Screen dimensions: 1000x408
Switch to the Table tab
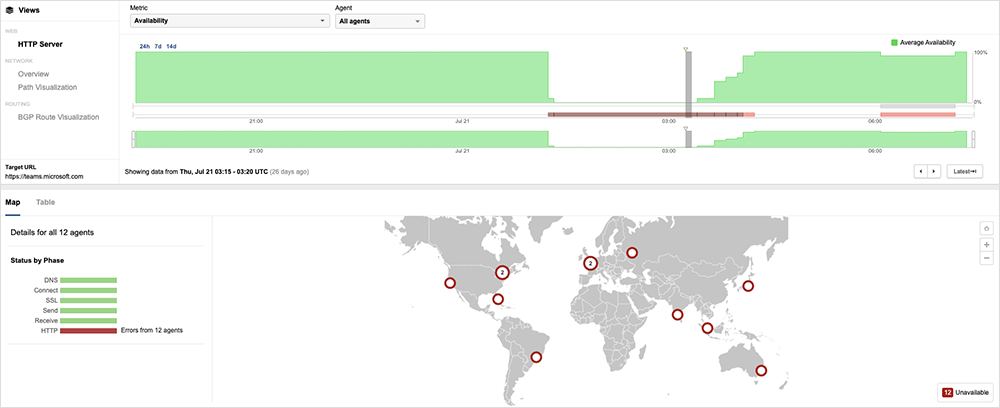click(x=46, y=202)
